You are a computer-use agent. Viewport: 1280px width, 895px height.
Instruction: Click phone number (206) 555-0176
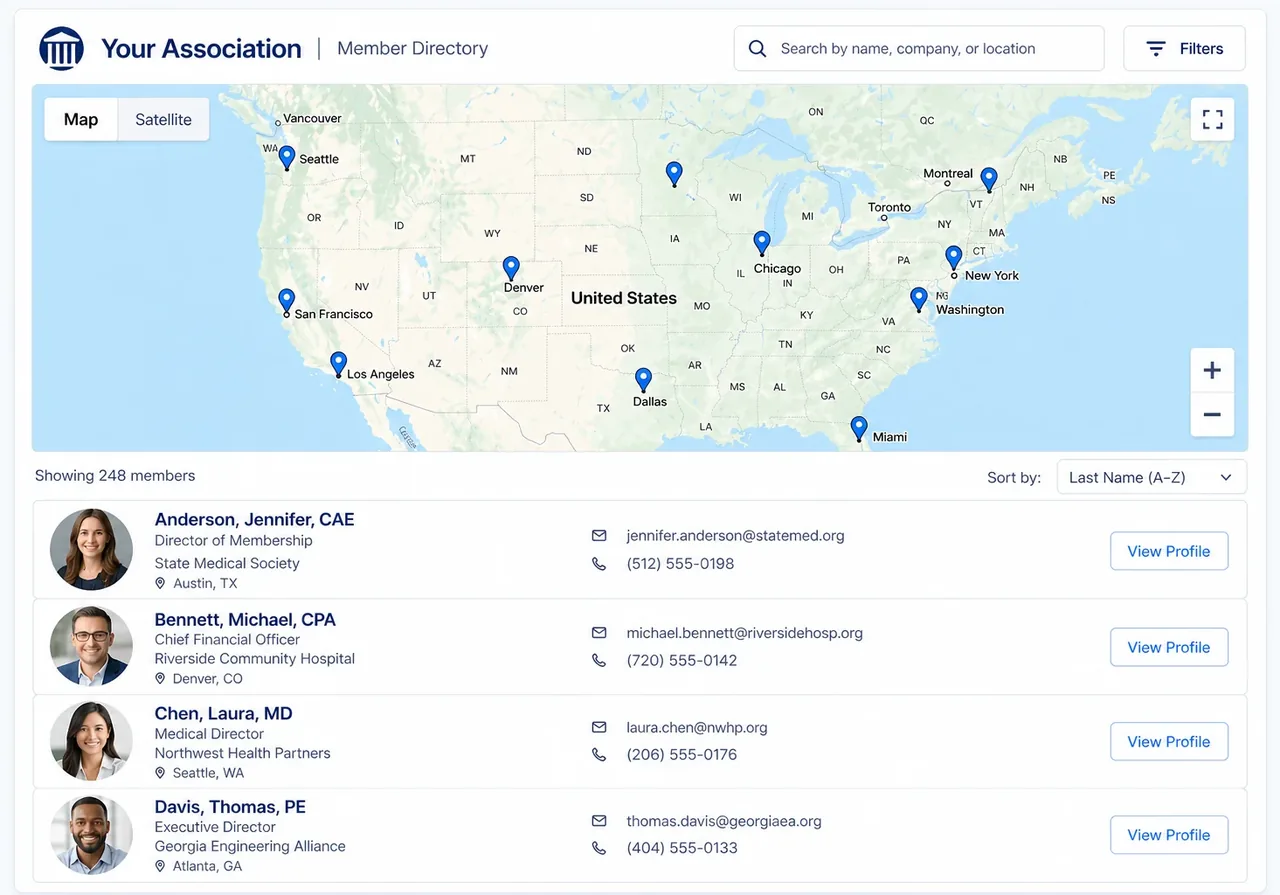[682, 754]
